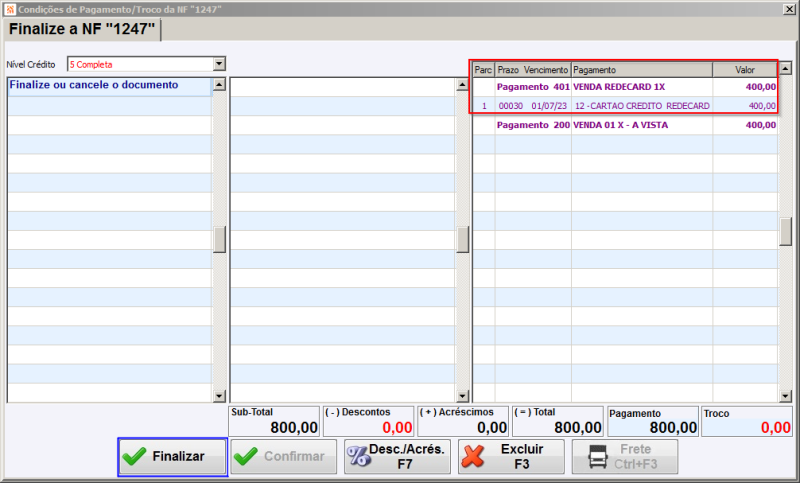
Task: Click the Finalizar button
Action: click(x=173, y=456)
